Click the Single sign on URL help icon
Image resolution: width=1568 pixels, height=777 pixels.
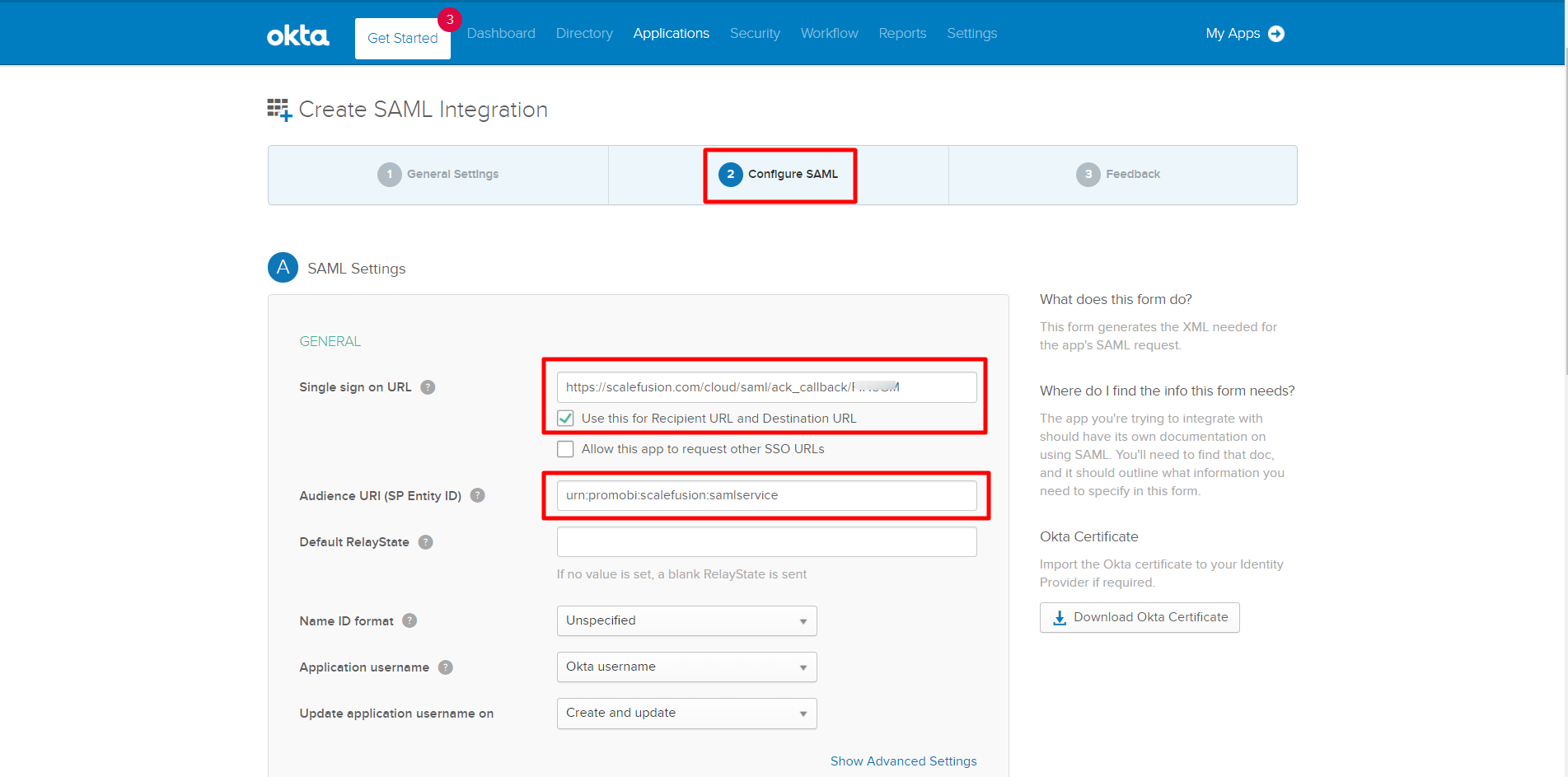[428, 387]
